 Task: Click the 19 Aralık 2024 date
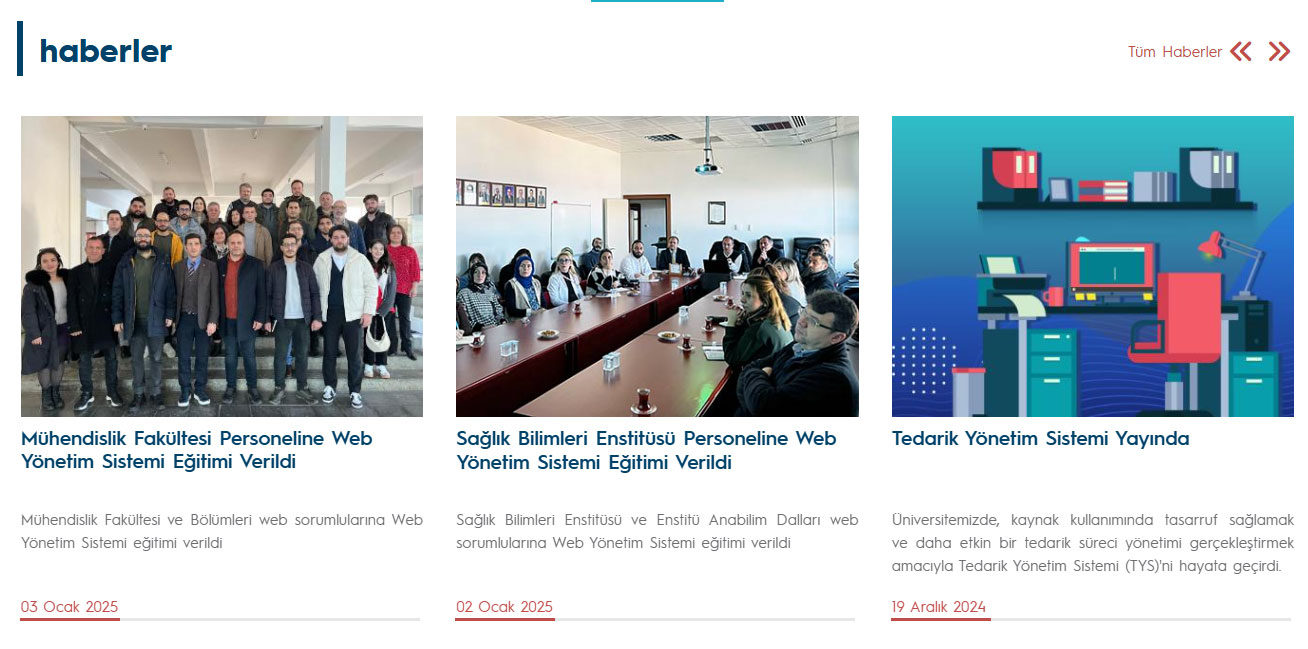939,607
